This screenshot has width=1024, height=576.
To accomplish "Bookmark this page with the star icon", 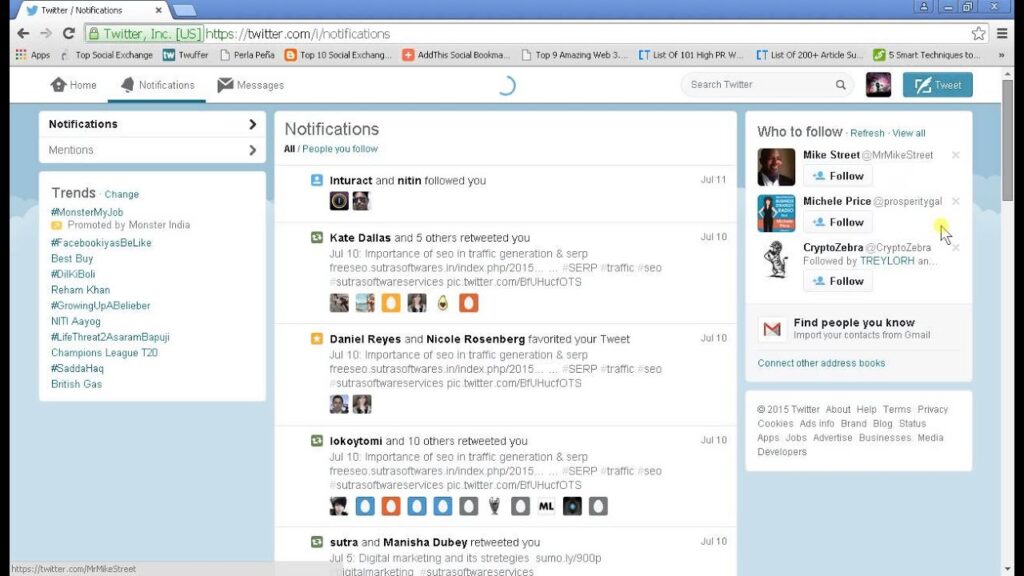I will coord(978,33).
